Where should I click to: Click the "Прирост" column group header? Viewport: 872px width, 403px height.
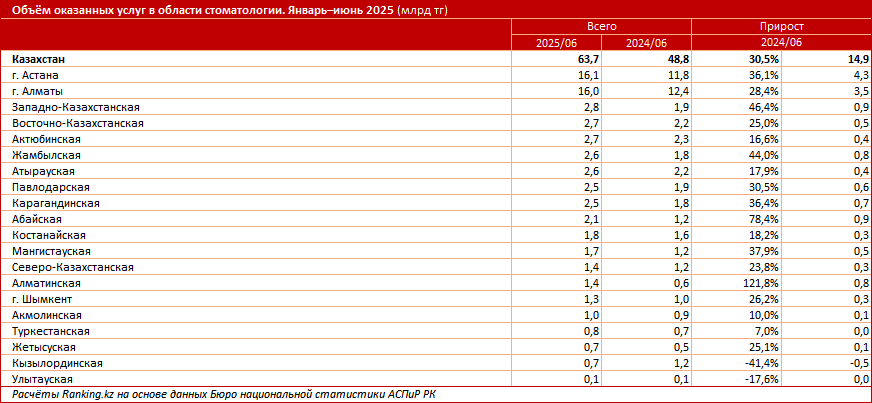pos(781,29)
